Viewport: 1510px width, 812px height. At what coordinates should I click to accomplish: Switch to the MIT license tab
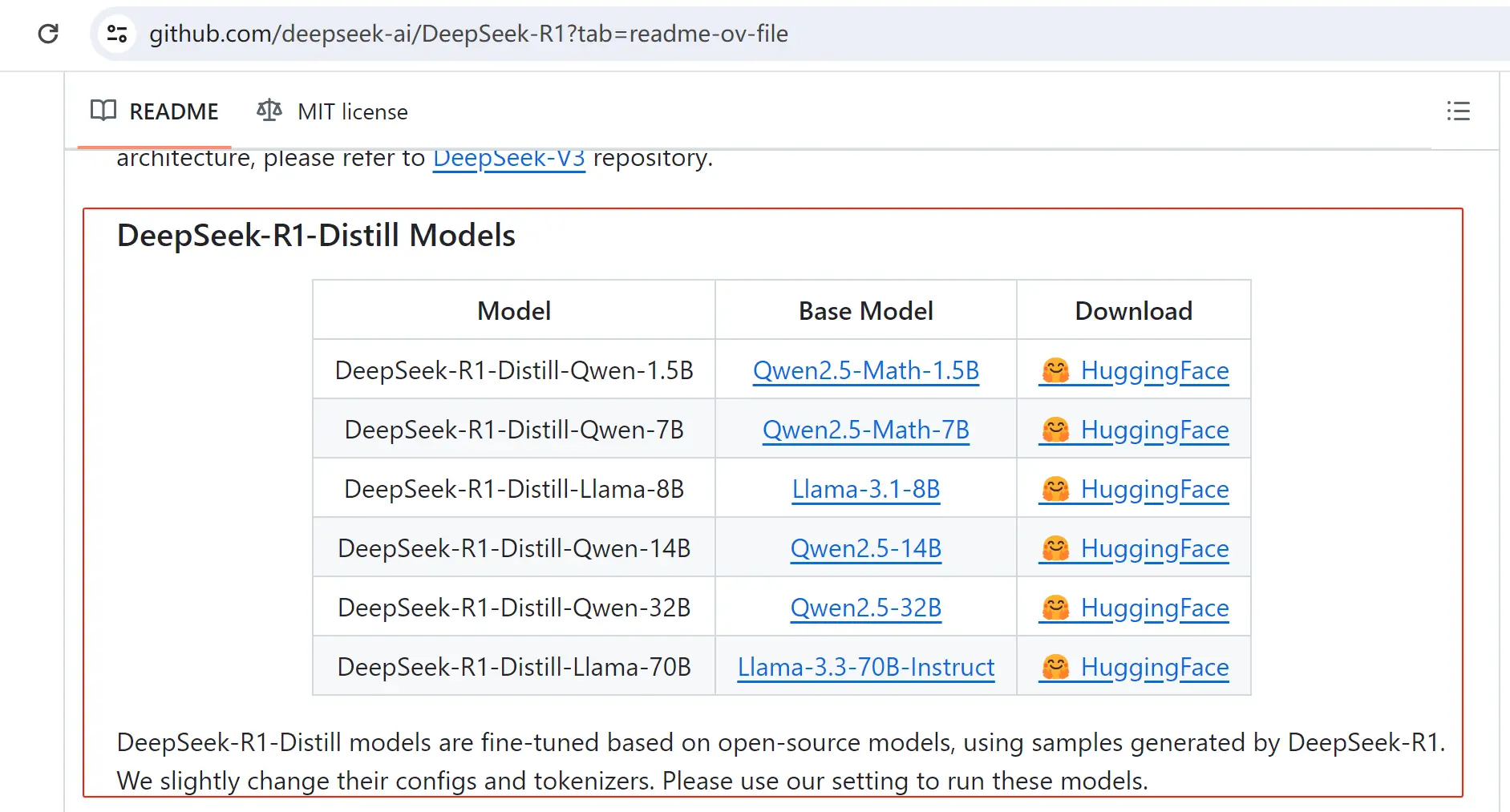[x=332, y=111]
